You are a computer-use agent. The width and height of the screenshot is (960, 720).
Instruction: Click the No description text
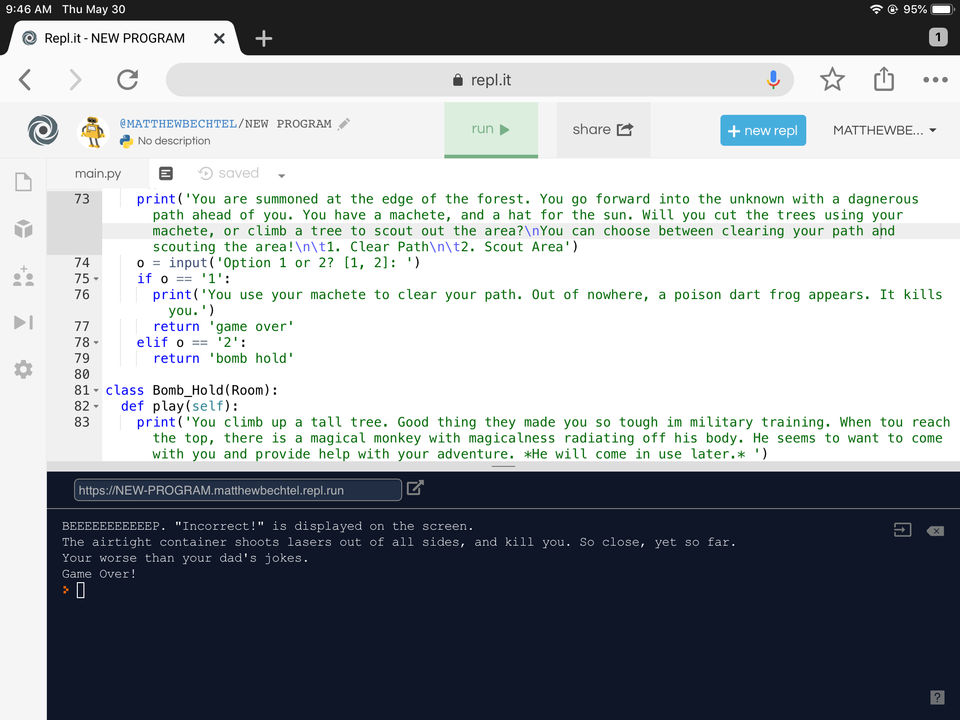point(174,141)
